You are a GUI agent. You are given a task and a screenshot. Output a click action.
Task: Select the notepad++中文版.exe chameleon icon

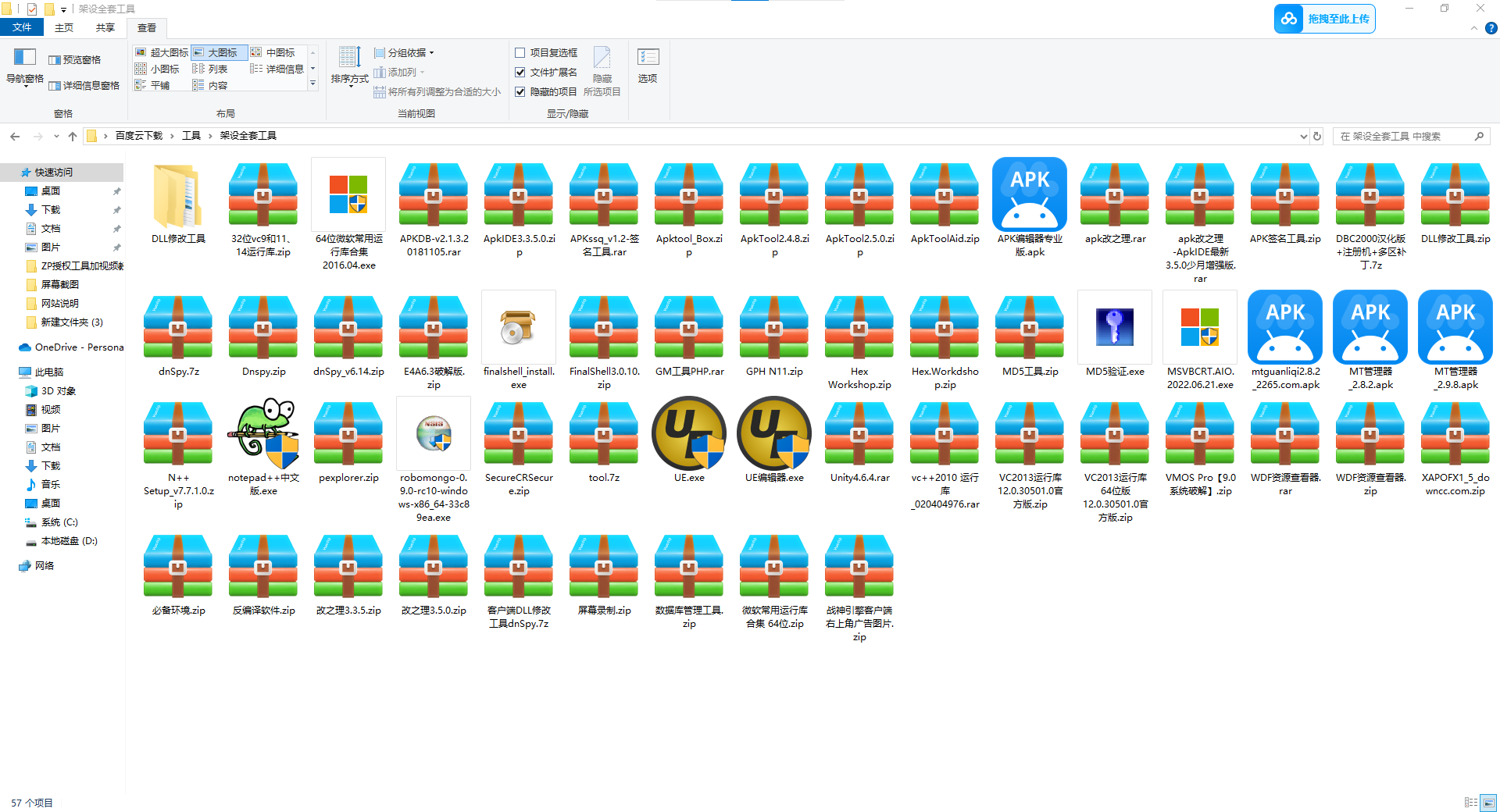tap(263, 433)
